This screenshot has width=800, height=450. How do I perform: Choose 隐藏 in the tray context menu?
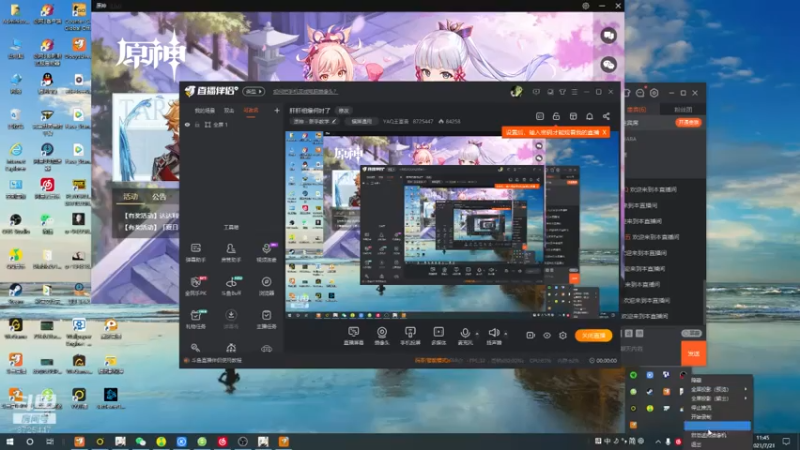(x=696, y=380)
